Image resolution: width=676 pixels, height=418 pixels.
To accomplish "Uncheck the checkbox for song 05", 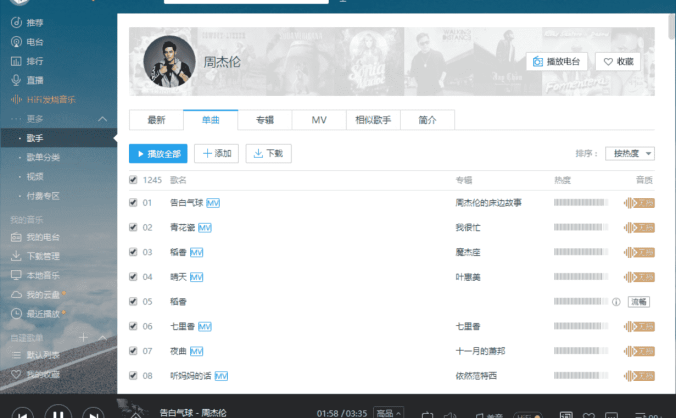I will pyautogui.click(x=133, y=301).
